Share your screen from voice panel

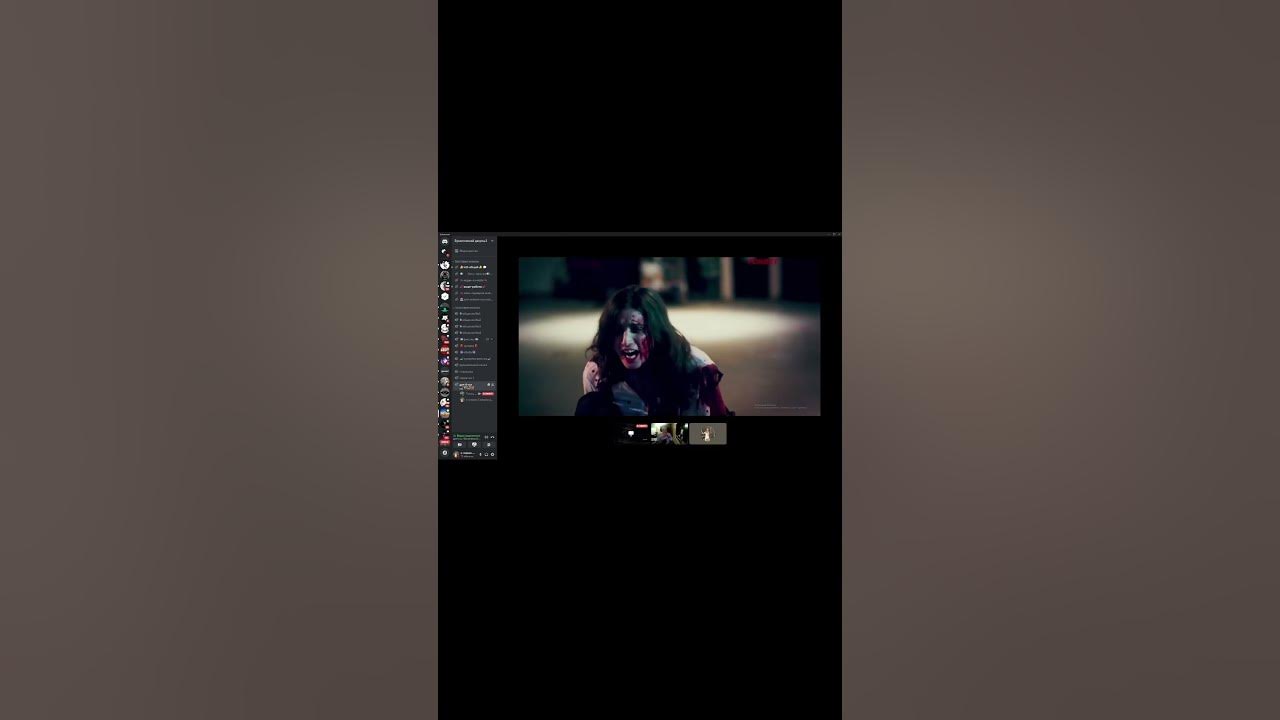474,444
